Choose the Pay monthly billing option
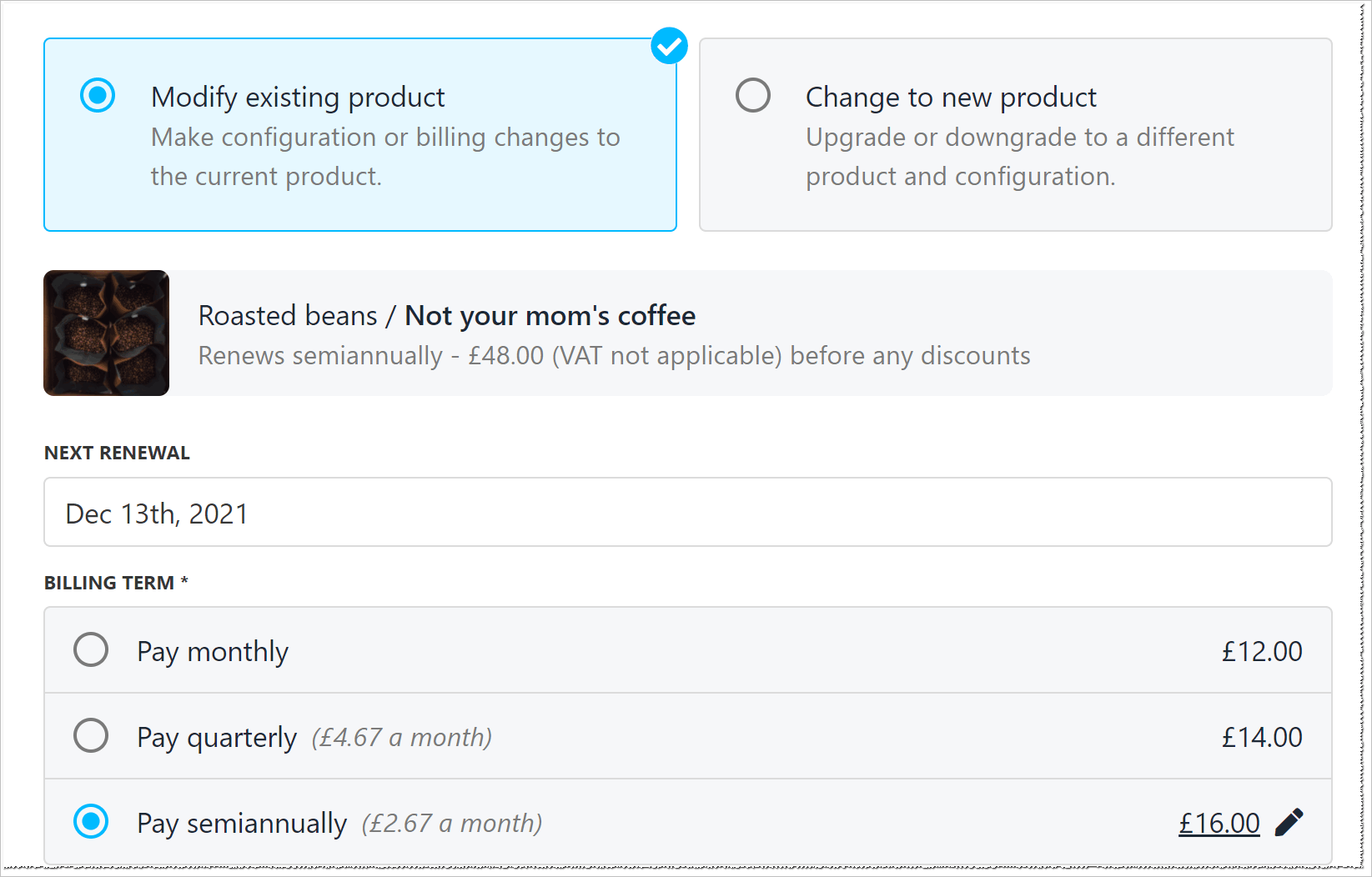The height and width of the screenshot is (877, 1372). 91,649
